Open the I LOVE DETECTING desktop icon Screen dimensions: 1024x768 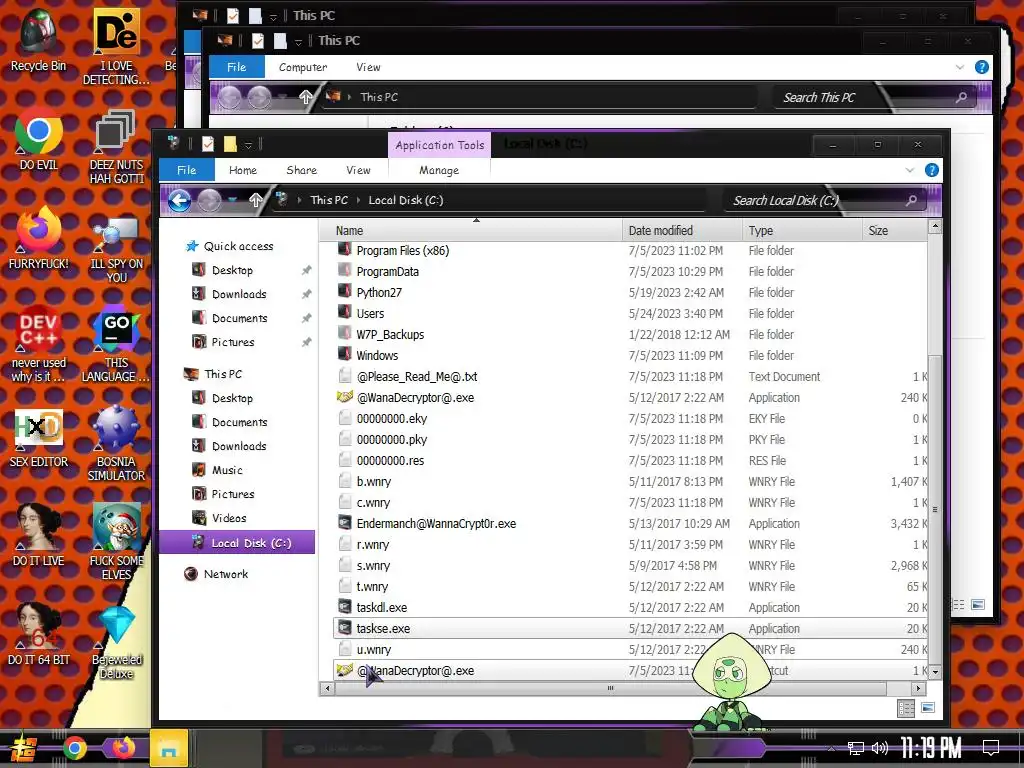[116, 46]
